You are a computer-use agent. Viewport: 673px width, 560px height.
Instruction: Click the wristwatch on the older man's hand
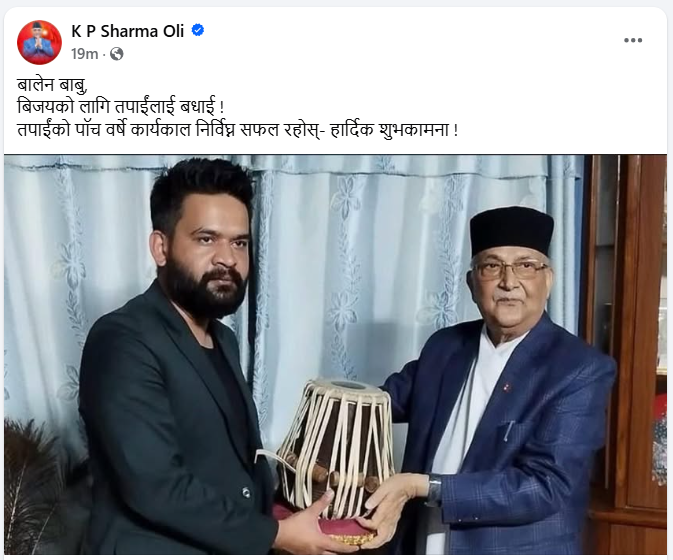[434, 490]
